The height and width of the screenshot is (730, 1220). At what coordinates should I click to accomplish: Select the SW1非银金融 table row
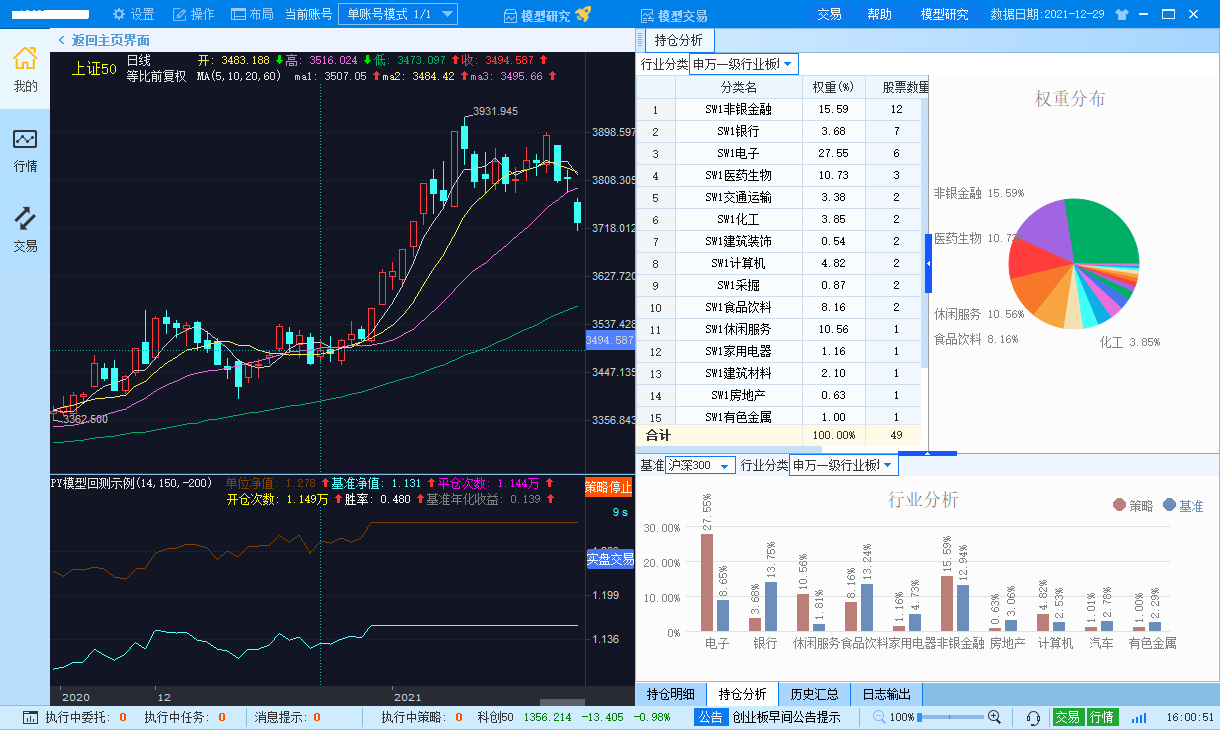tap(780, 109)
